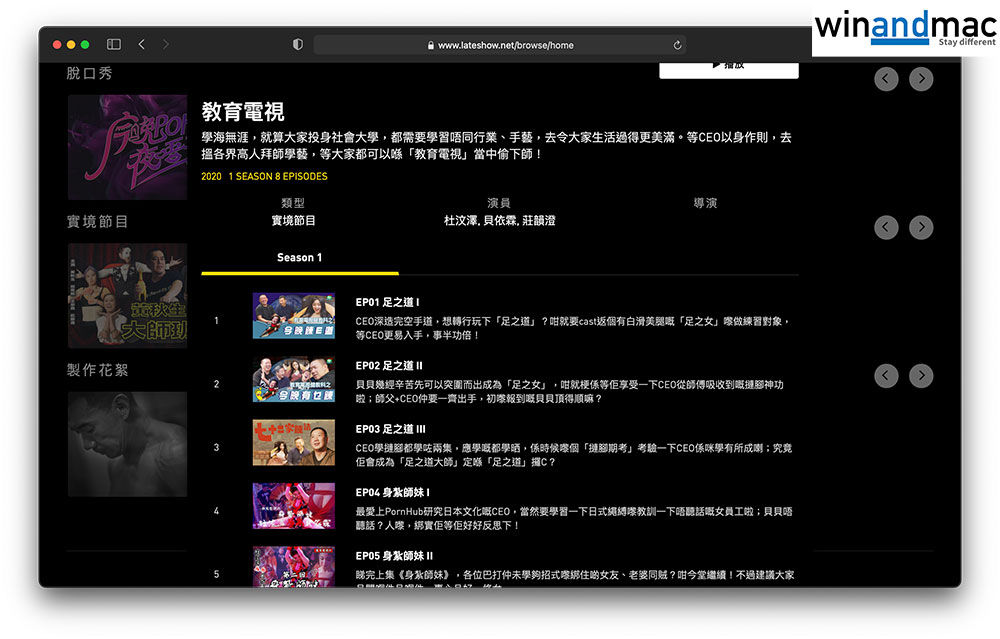Select the 脫口秀 show poster thumbnail

click(x=127, y=147)
